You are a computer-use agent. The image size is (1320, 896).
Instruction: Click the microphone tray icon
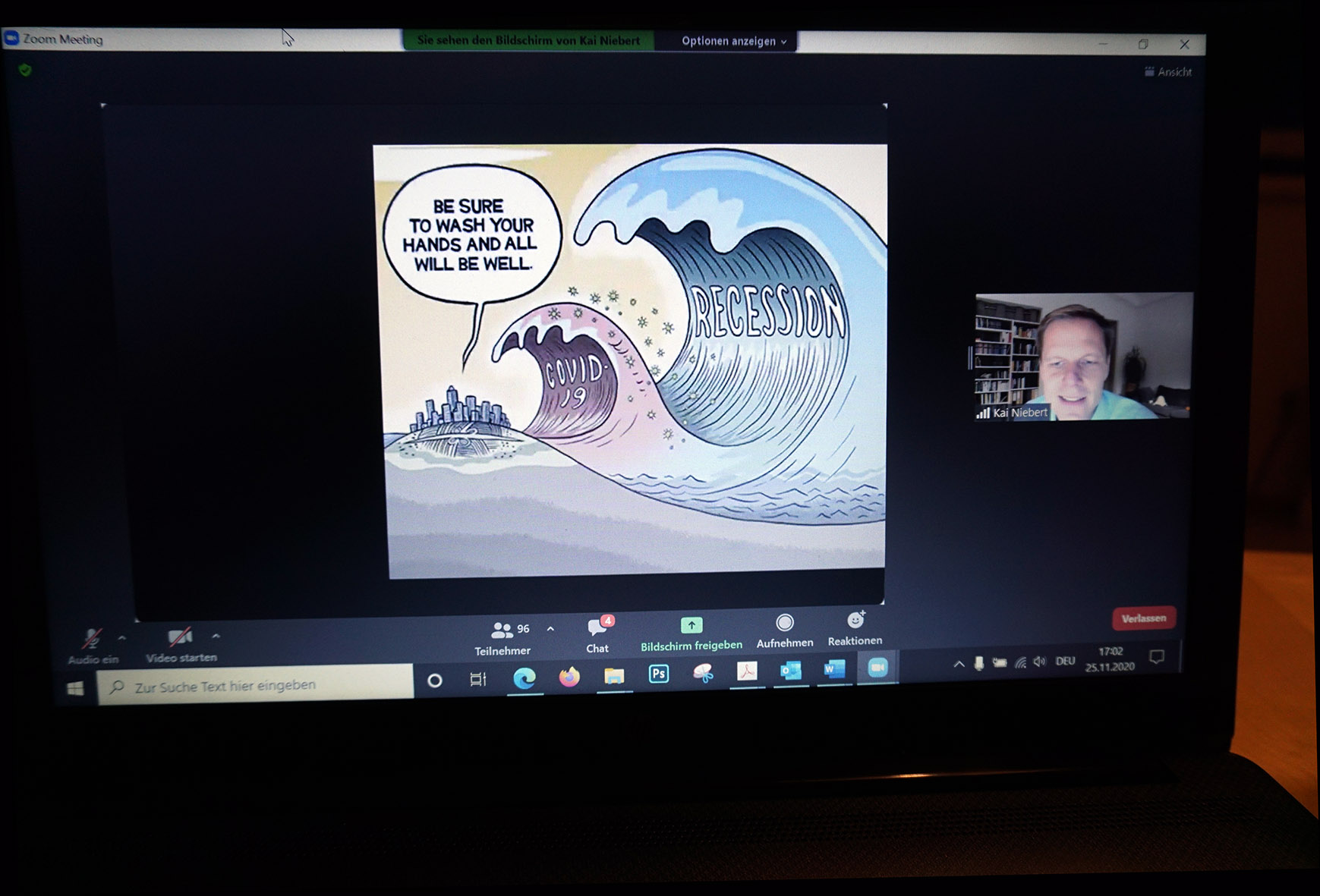[979, 663]
